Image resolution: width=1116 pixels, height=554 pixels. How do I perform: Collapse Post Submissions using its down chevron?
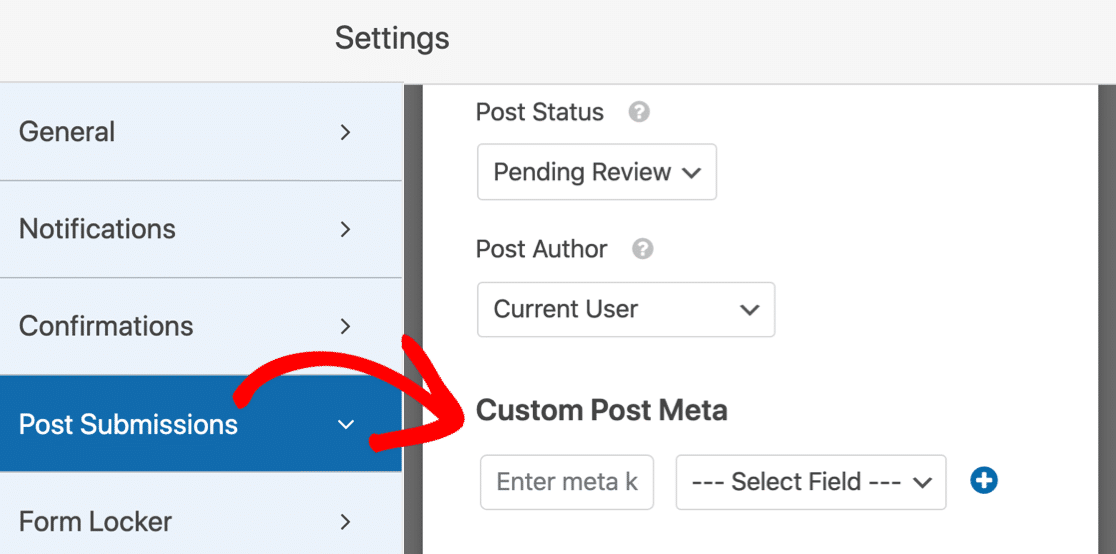coord(345,425)
